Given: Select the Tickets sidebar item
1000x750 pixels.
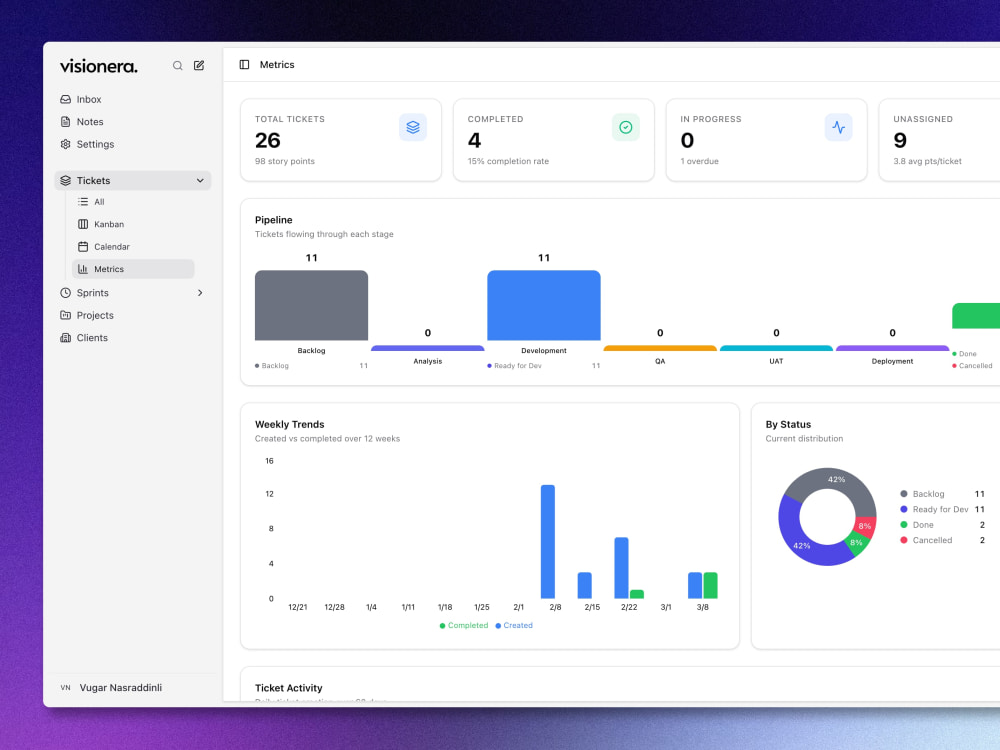Looking at the screenshot, I should pyautogui.click(x=133, y=180).
